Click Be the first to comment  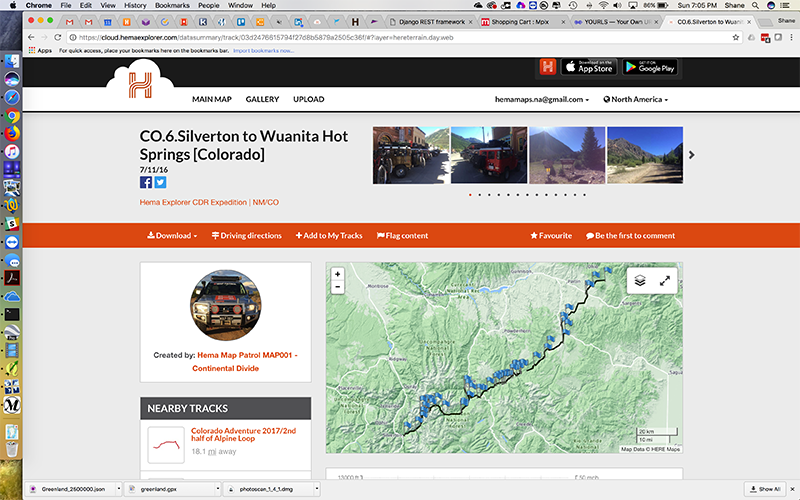631,236
